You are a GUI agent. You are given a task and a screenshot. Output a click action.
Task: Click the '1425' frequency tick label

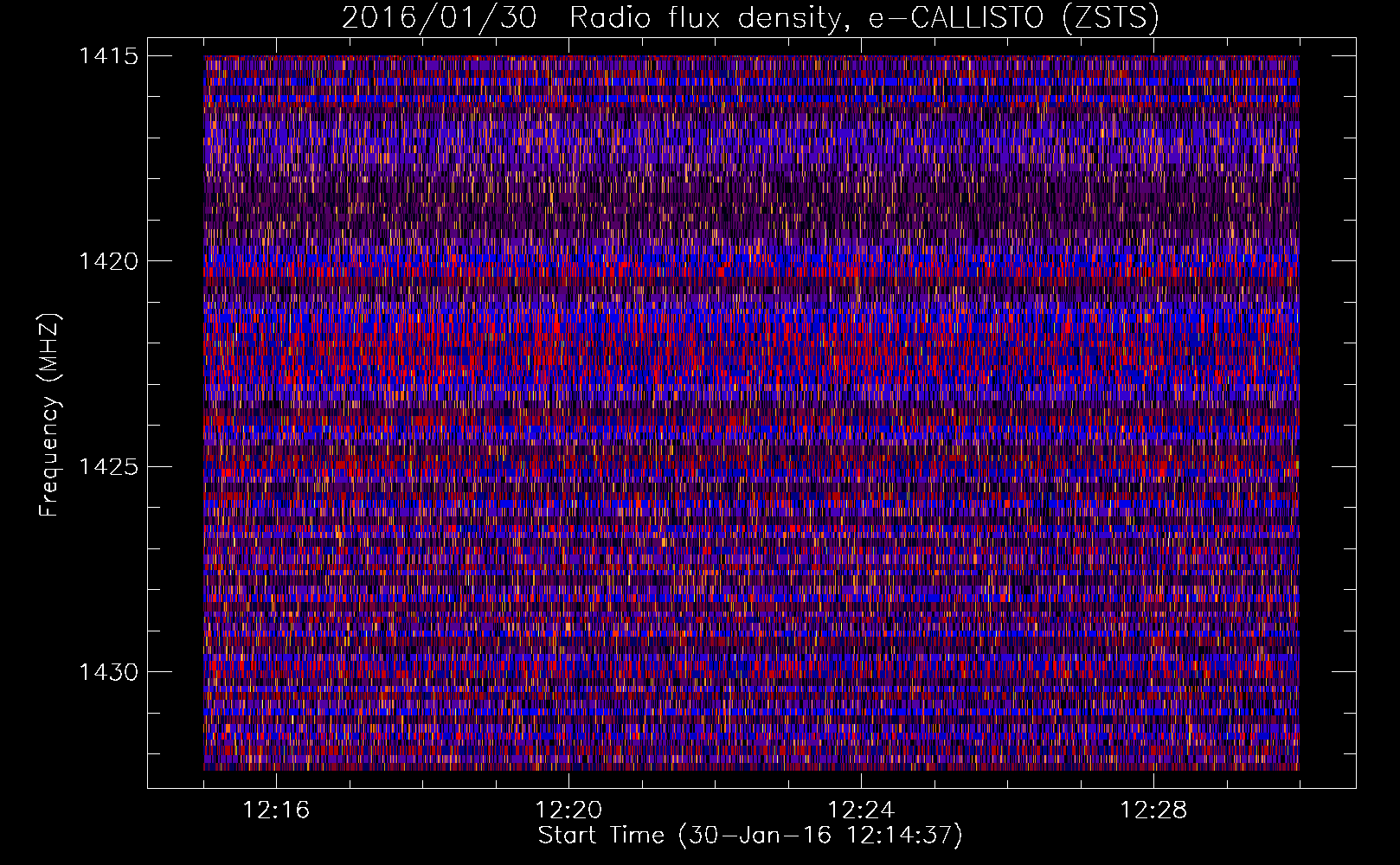pyautogui.click(x=108, y=467)
